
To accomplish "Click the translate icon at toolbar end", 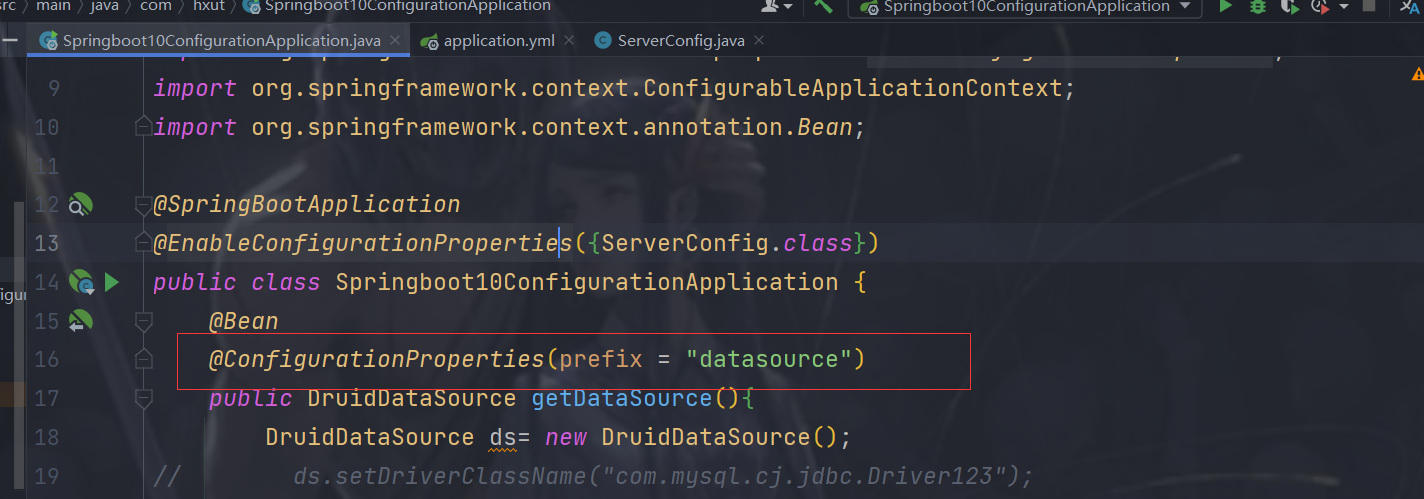I will click(x=1408, y=7).
